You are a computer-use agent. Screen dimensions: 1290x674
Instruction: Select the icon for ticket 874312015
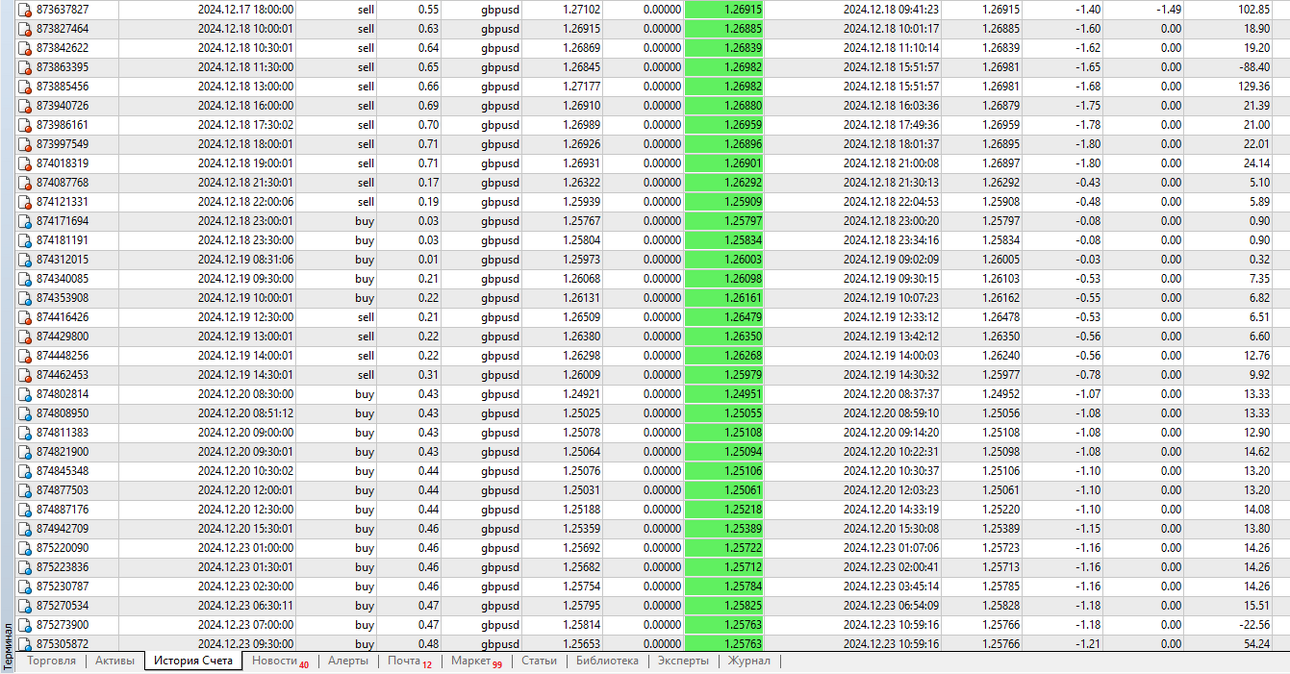pyautogui.click(x=25, y=260)
